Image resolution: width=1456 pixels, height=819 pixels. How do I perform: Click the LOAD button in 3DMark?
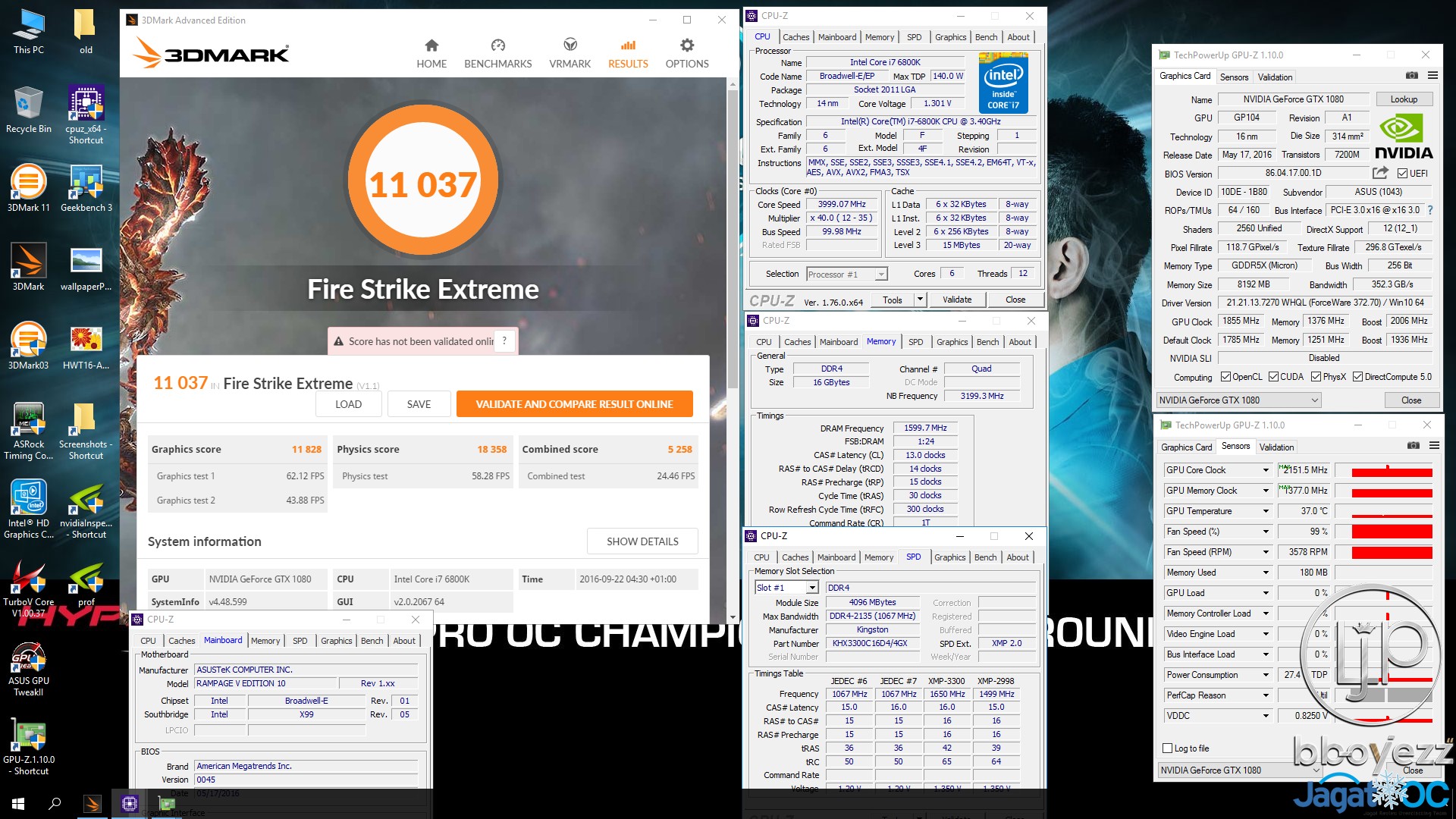348,404
